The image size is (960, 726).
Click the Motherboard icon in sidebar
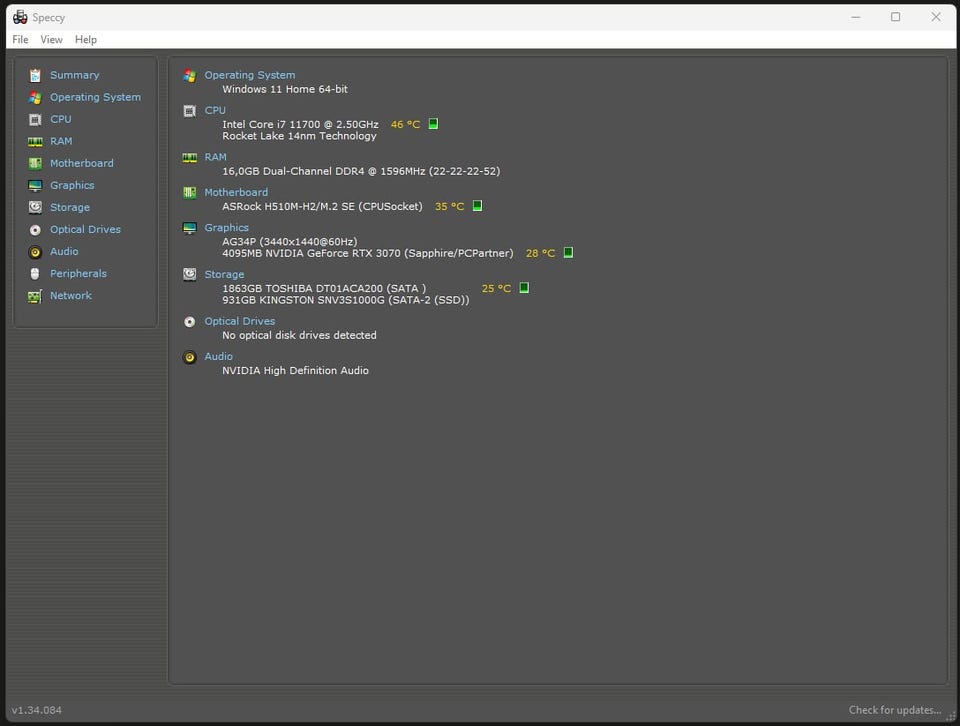[35, 163]
